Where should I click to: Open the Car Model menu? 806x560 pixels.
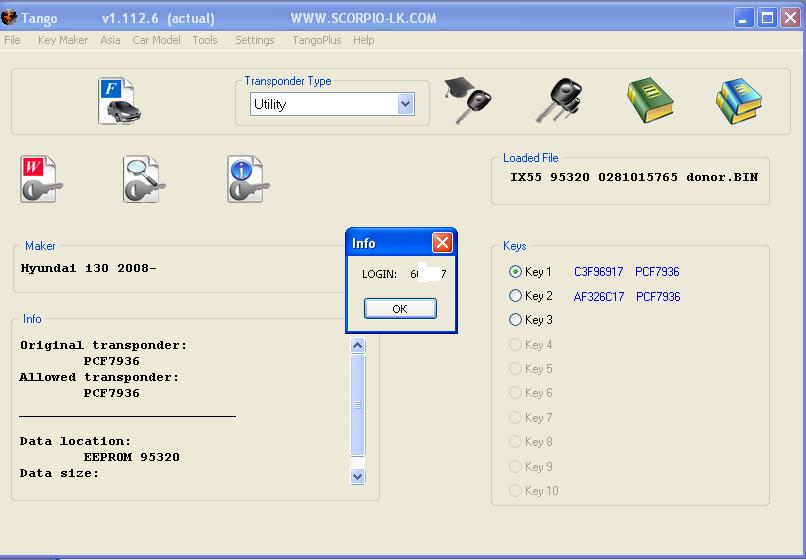tap(156, 40)
